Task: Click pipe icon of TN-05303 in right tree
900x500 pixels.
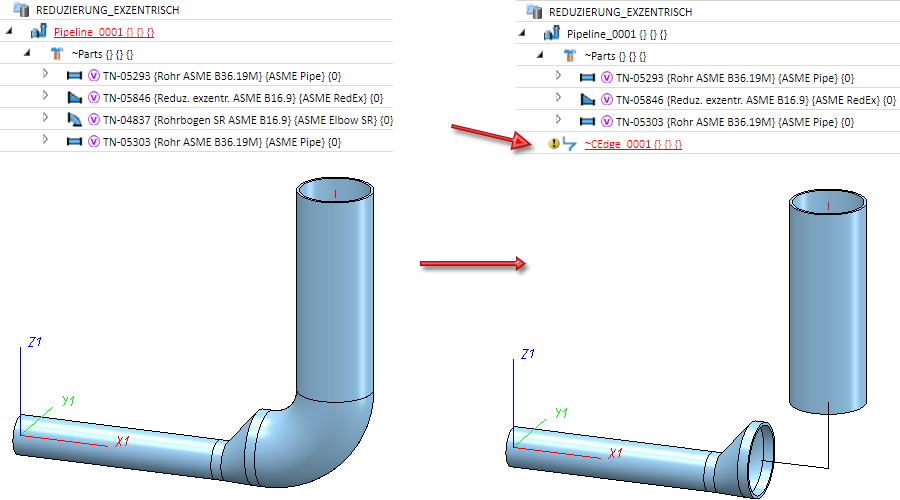Action: click(587, 121)
